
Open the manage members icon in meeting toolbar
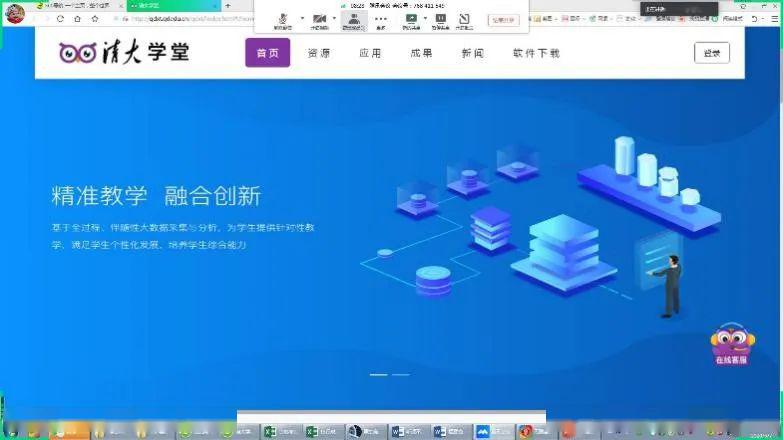click(x=354, y=21)
